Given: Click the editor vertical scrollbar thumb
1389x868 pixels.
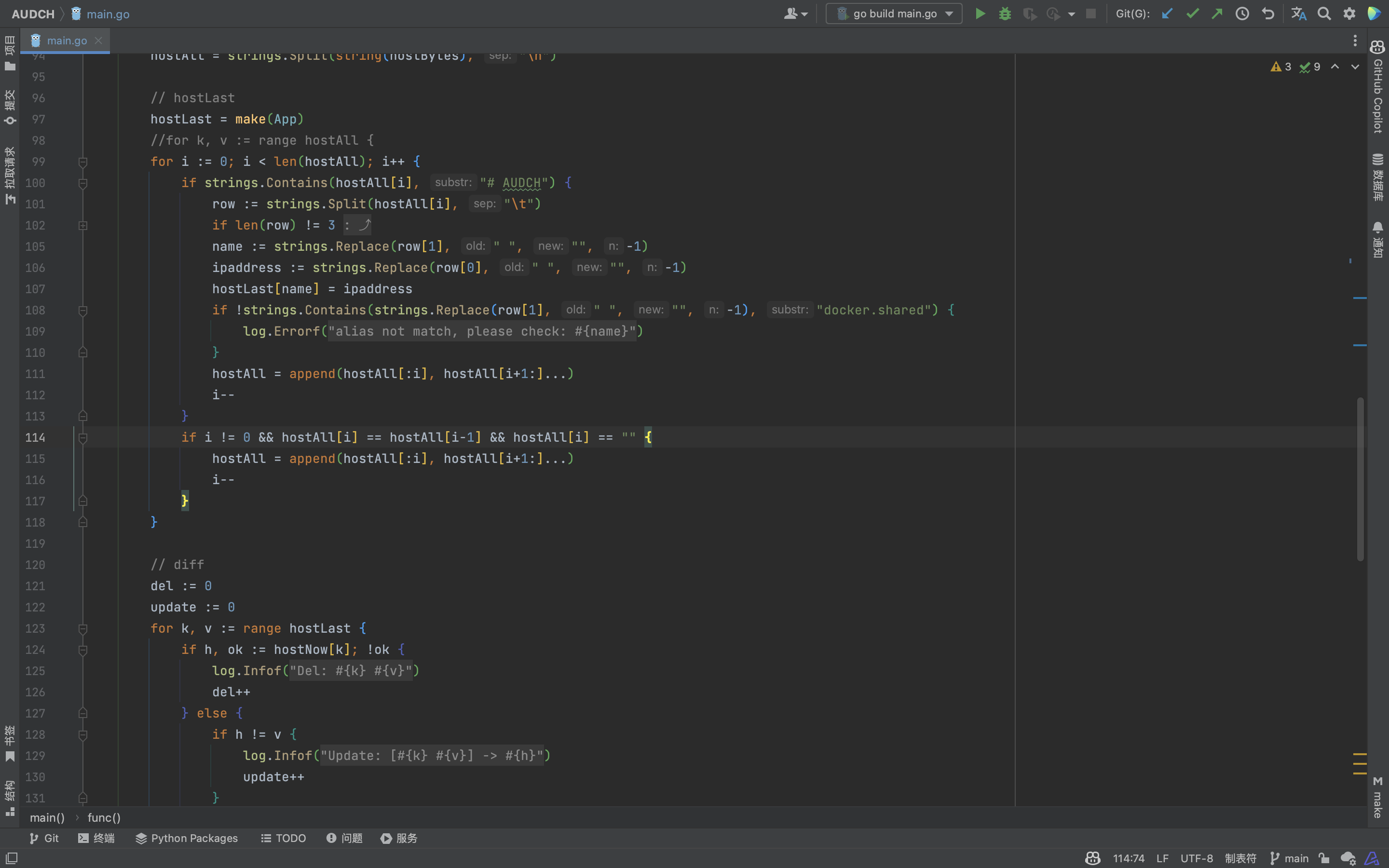Looking at the screenshot, I should coord(1360,479).
